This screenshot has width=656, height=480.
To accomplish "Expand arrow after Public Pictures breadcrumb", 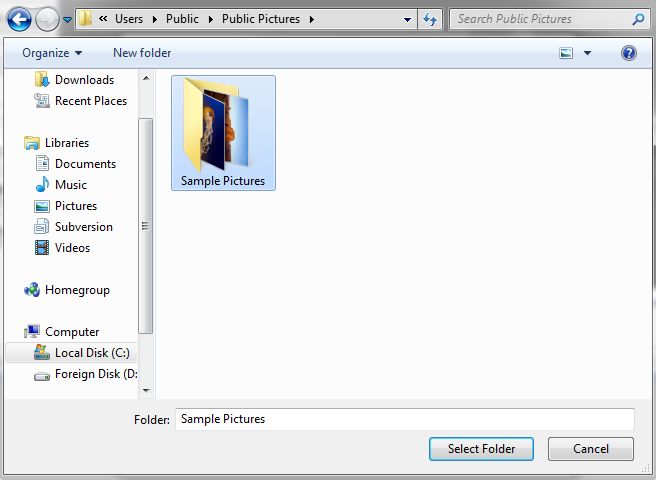I will point(312,19).
